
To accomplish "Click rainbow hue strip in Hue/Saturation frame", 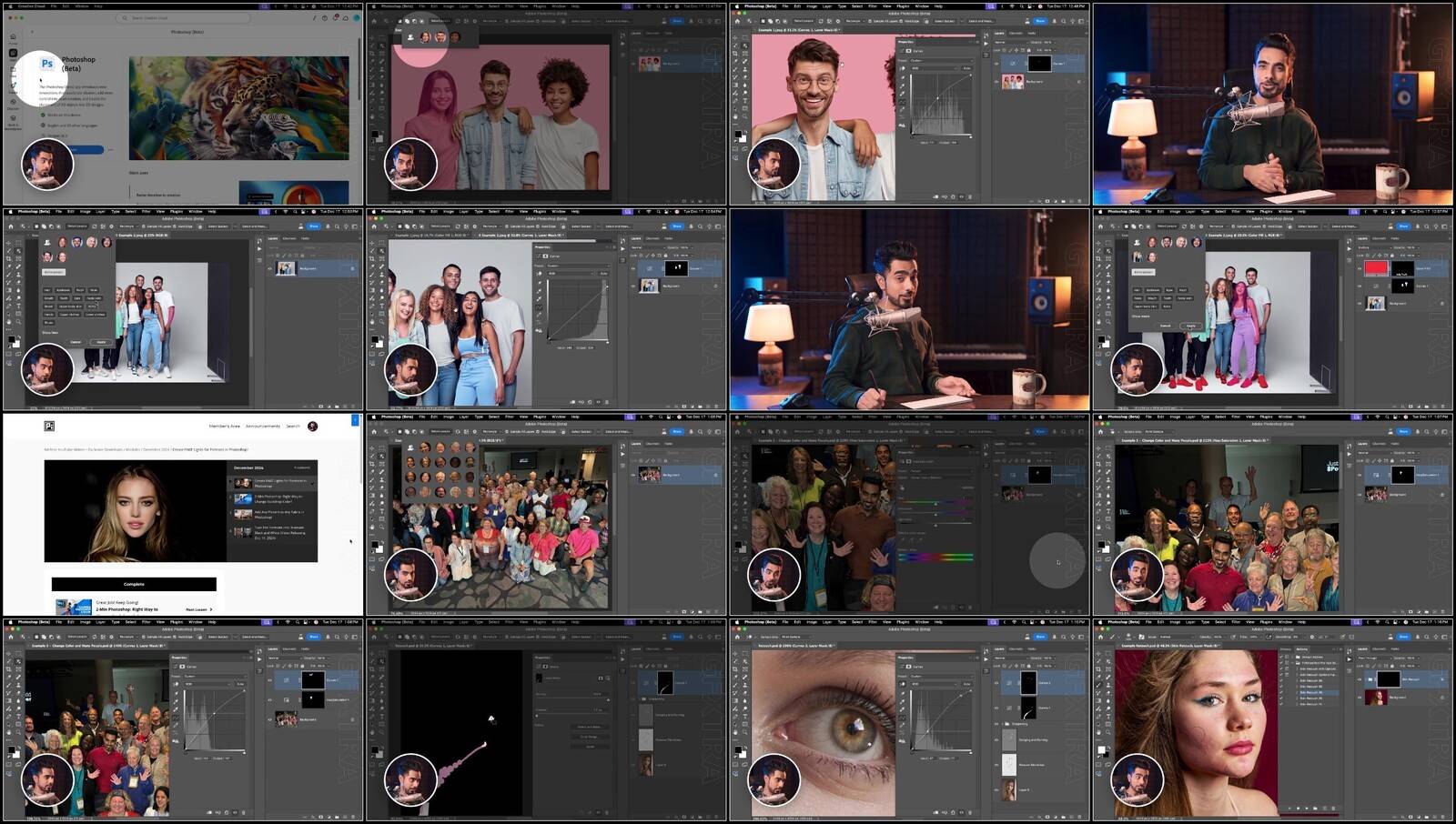I will 935,556.
